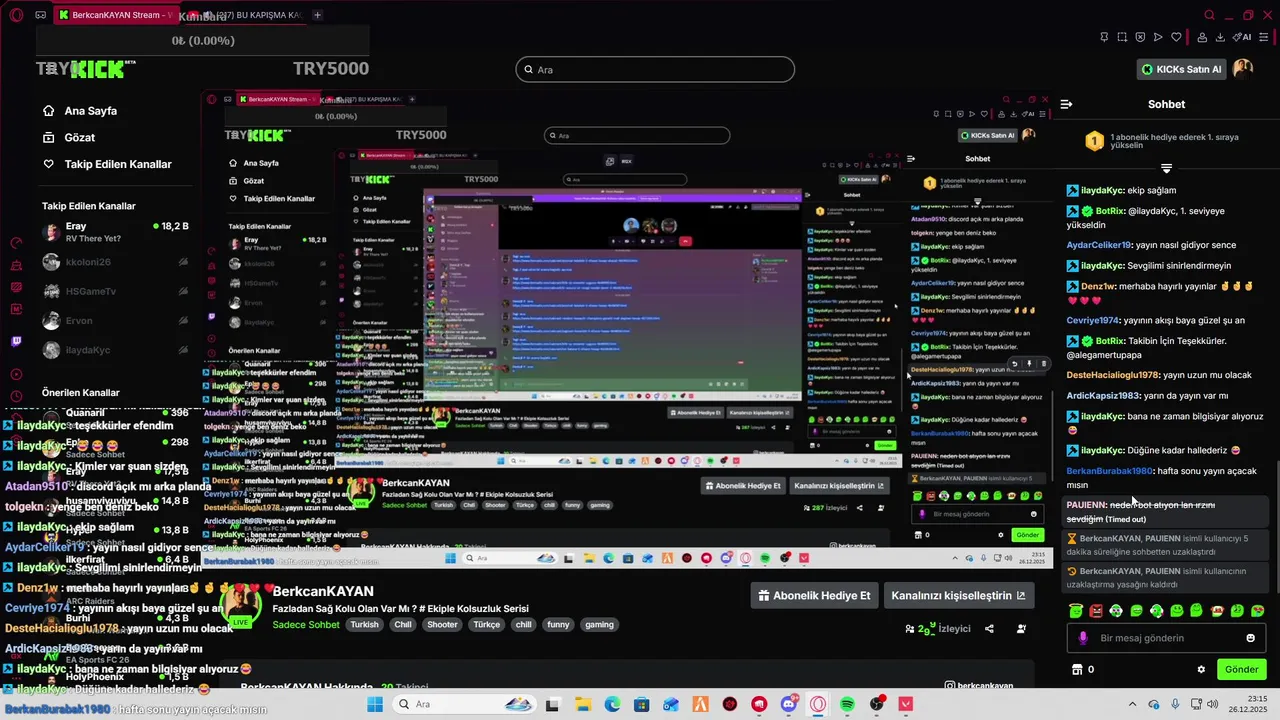Viewport: 1280px width, 720px height.
Task: Open HSGameTv channel in outer sidebar
Action: click(x=114, y=291)
